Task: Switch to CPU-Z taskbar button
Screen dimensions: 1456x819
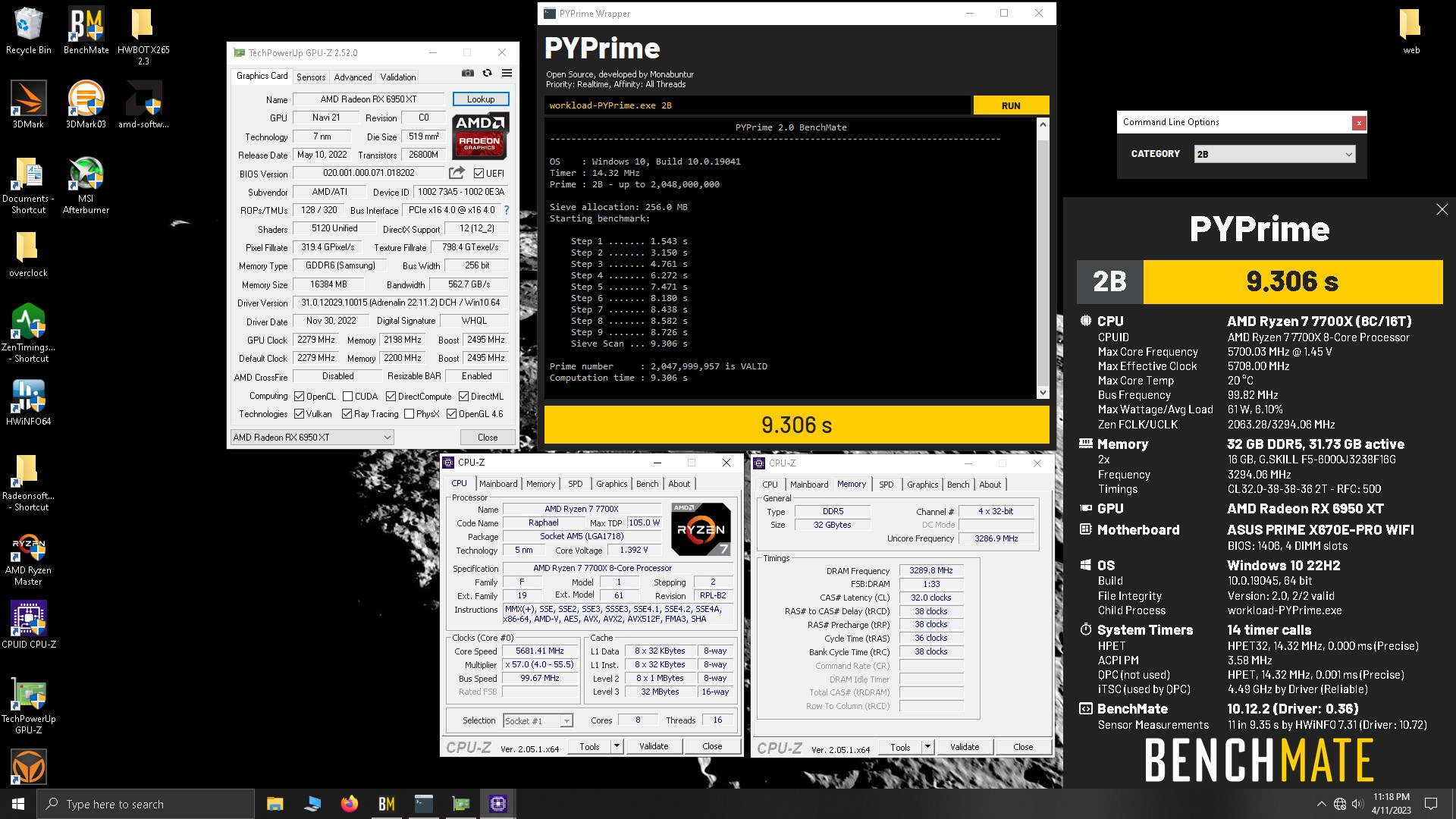Action: [497, 804]
